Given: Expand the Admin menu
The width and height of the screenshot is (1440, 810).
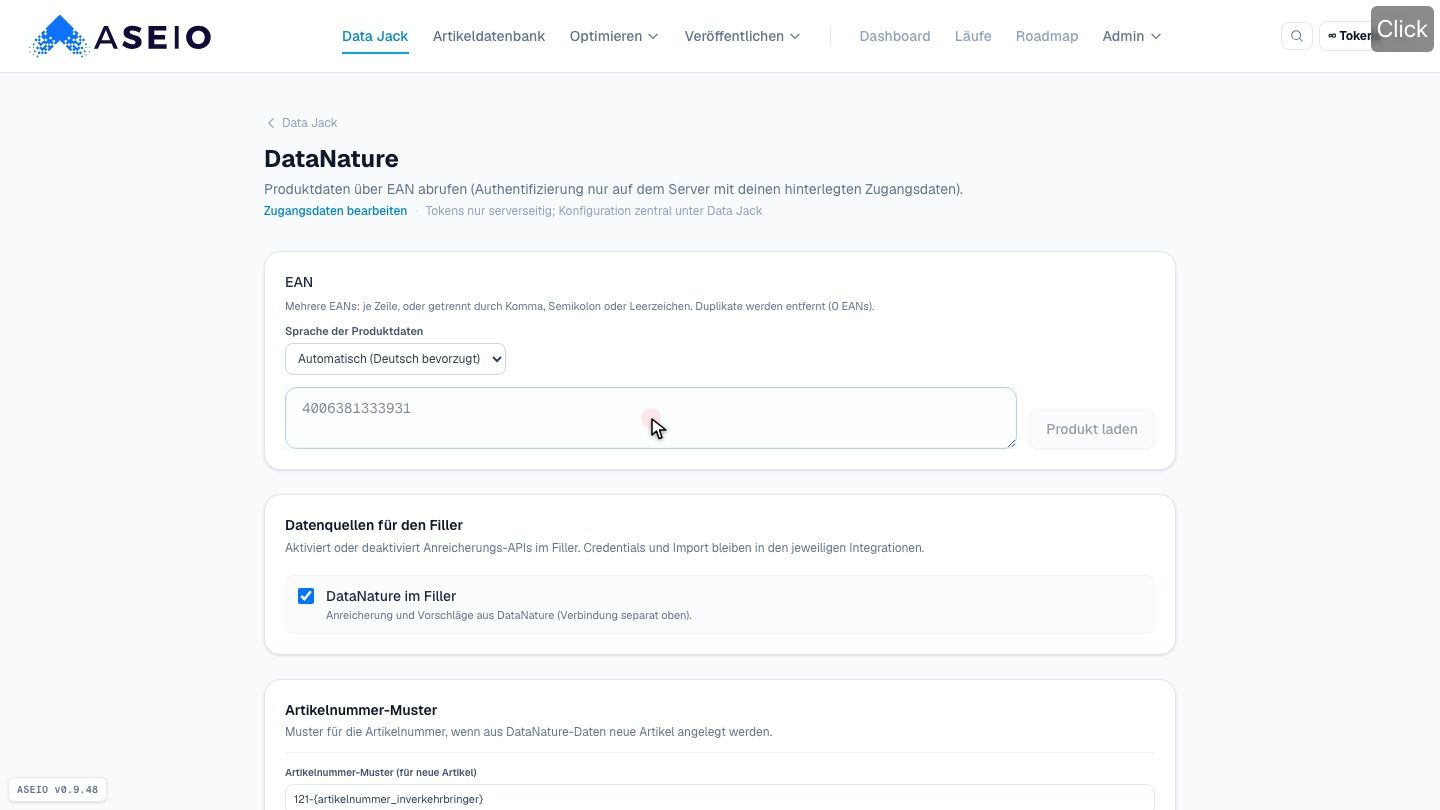Looking at the screenshot, I should pos(1132,36).
